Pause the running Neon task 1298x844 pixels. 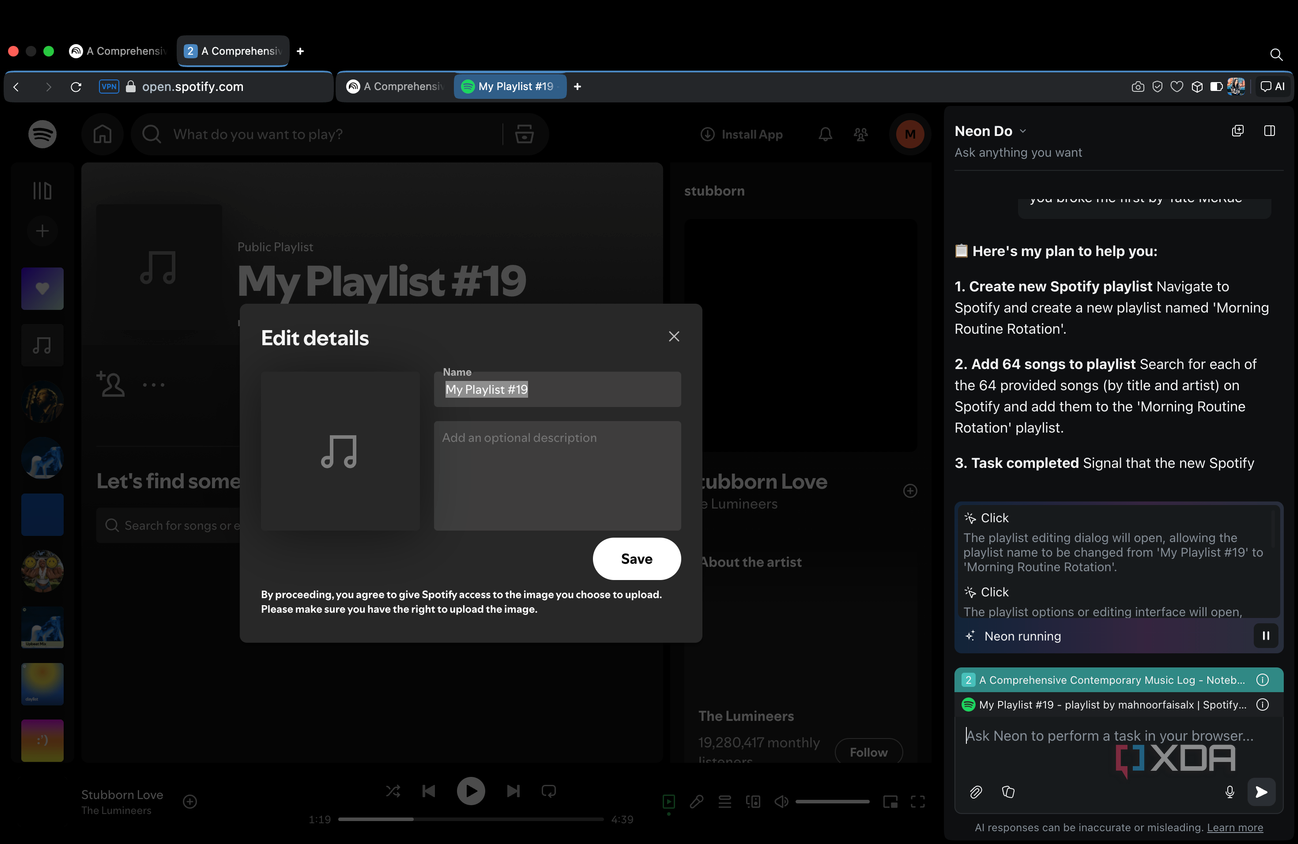pos(1266,636)
